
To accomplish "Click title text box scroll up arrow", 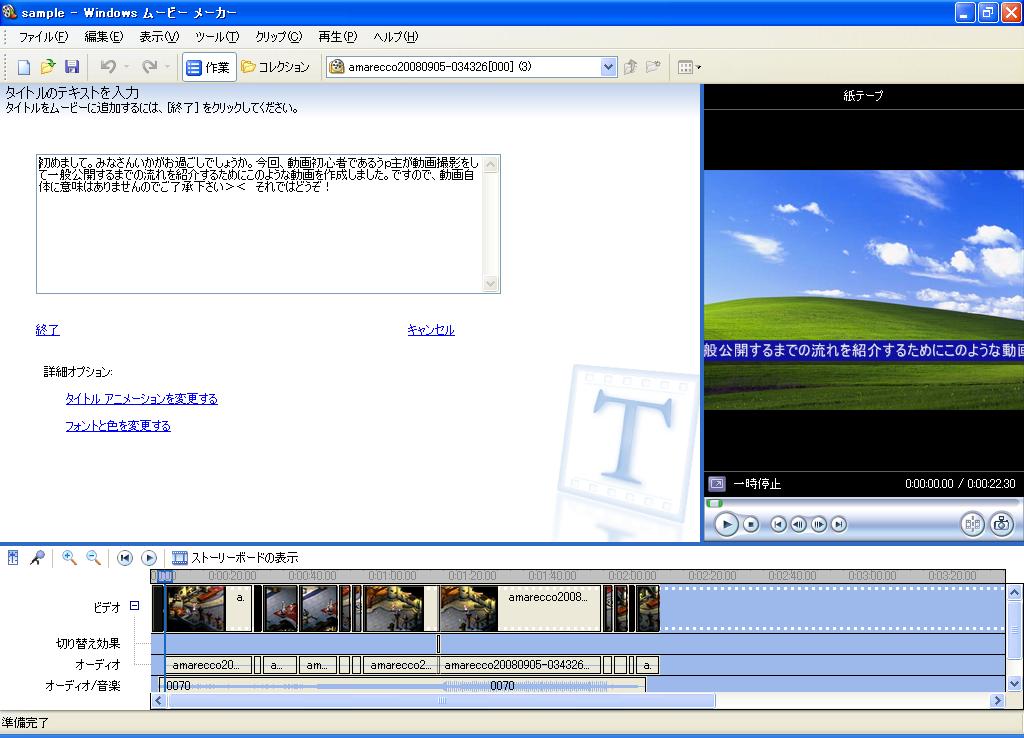I will [x=490, y=165].
